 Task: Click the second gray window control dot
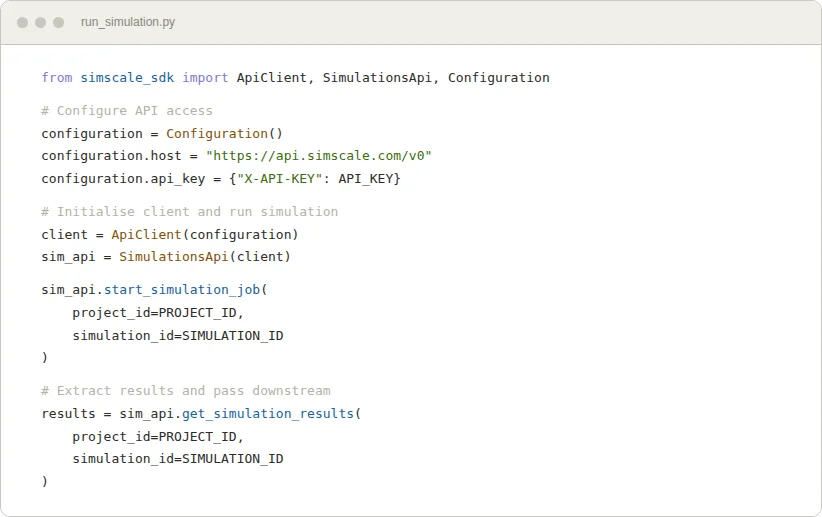pyautogui.click(x=40, y=23)
